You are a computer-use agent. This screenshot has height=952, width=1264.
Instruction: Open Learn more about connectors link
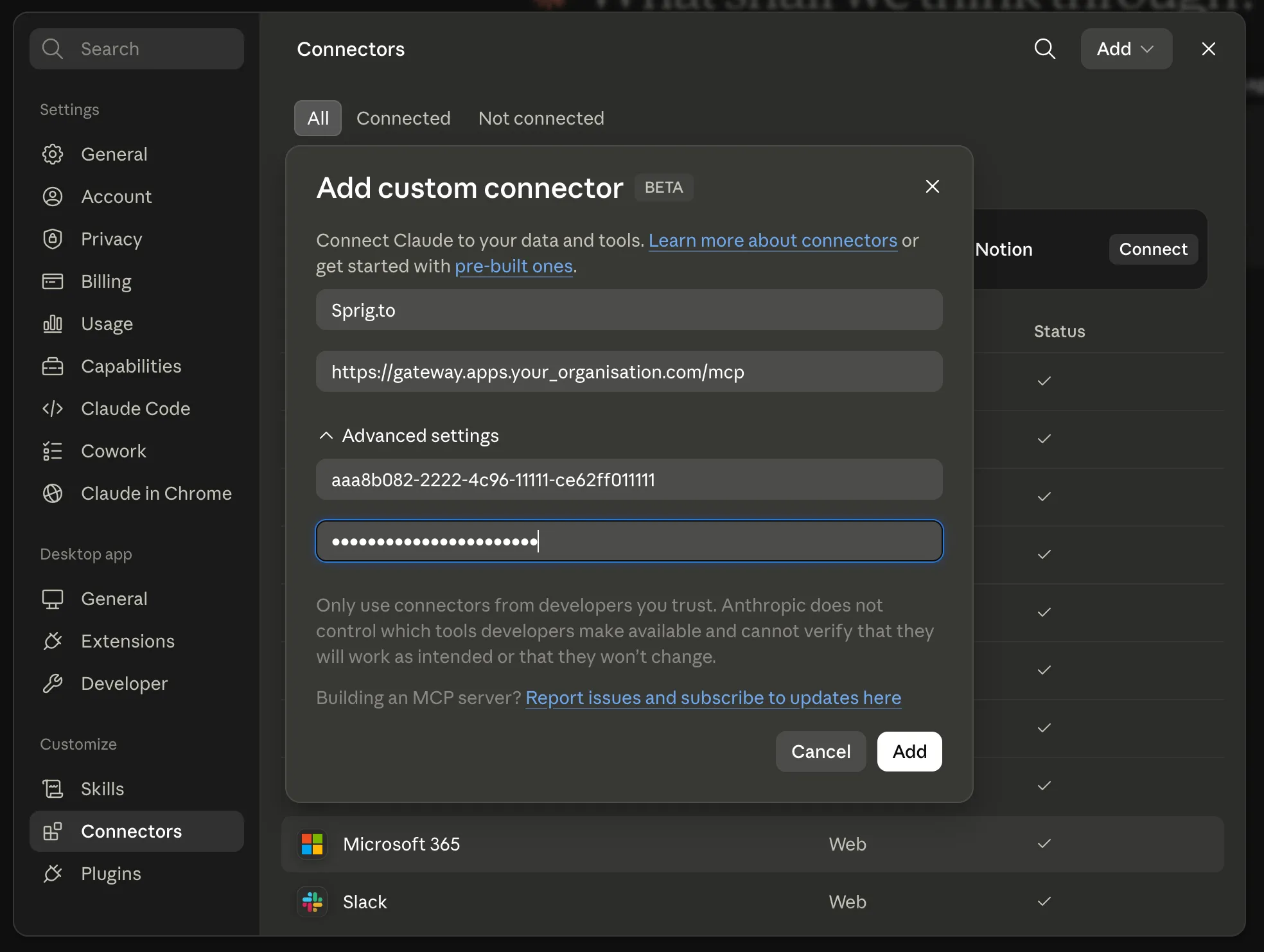[773, 240]
